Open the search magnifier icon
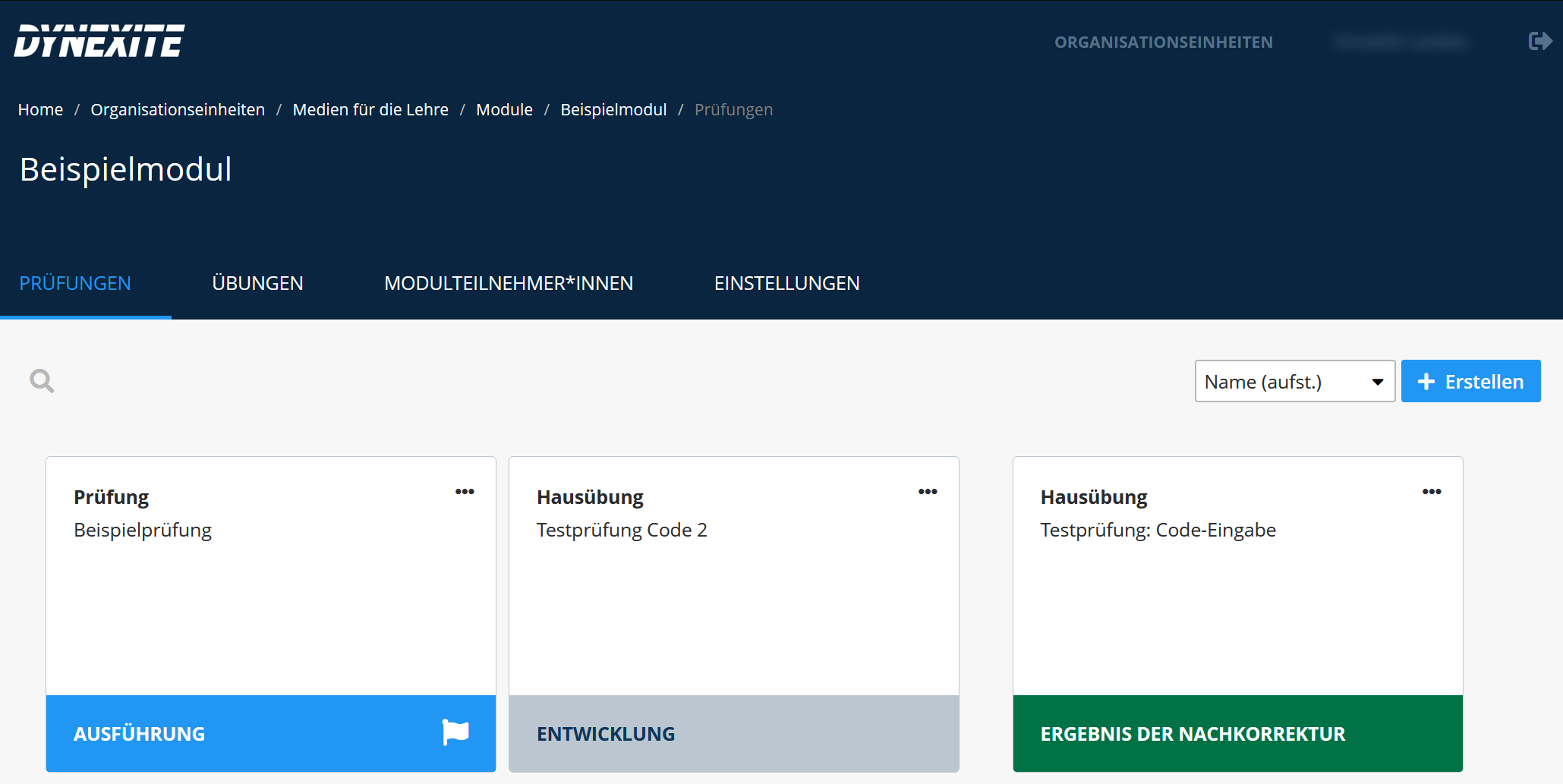1563x784 pixels. pyautogui.click(x=42, y=381)
